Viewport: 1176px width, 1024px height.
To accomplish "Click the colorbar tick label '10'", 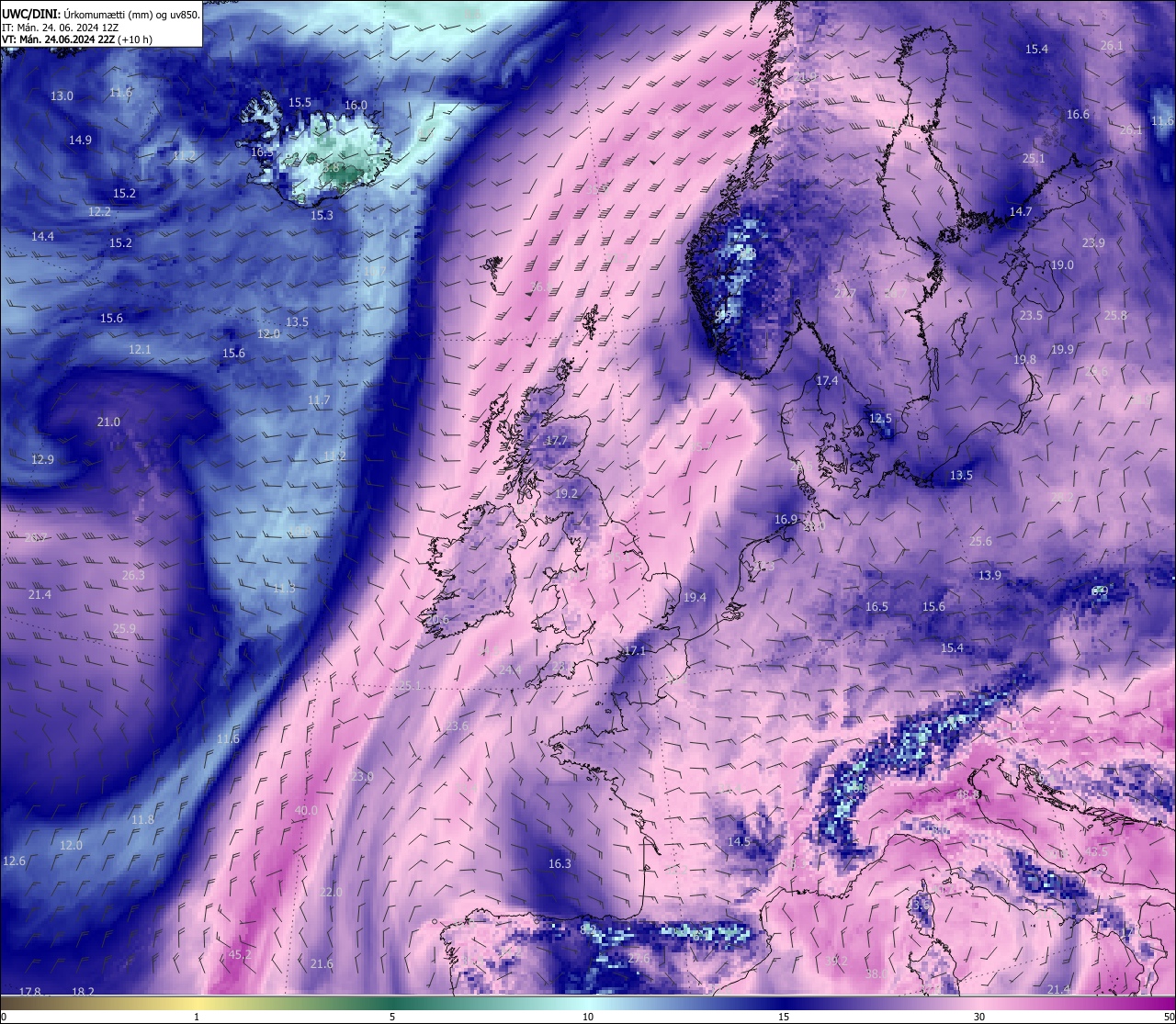I will 588,1017.
